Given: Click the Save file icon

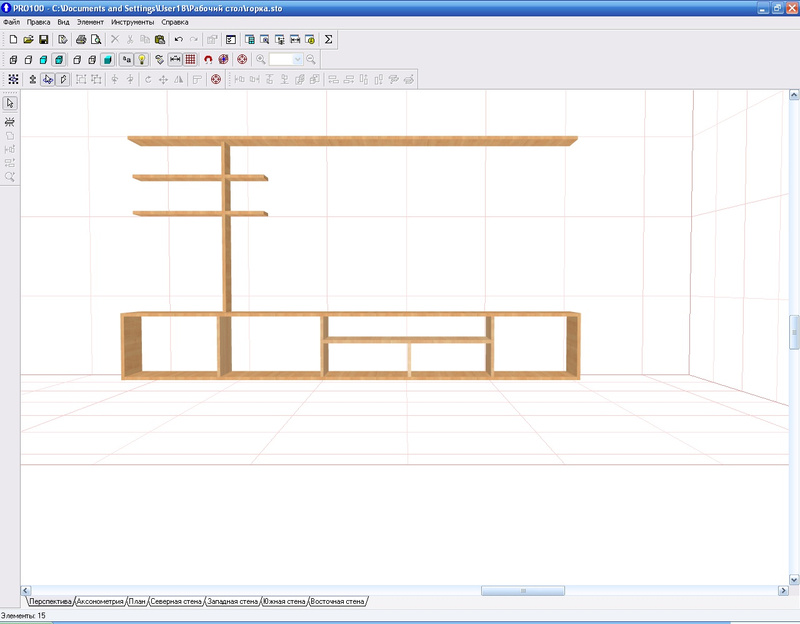Looking at the screenshot, I should coord(44,40).
